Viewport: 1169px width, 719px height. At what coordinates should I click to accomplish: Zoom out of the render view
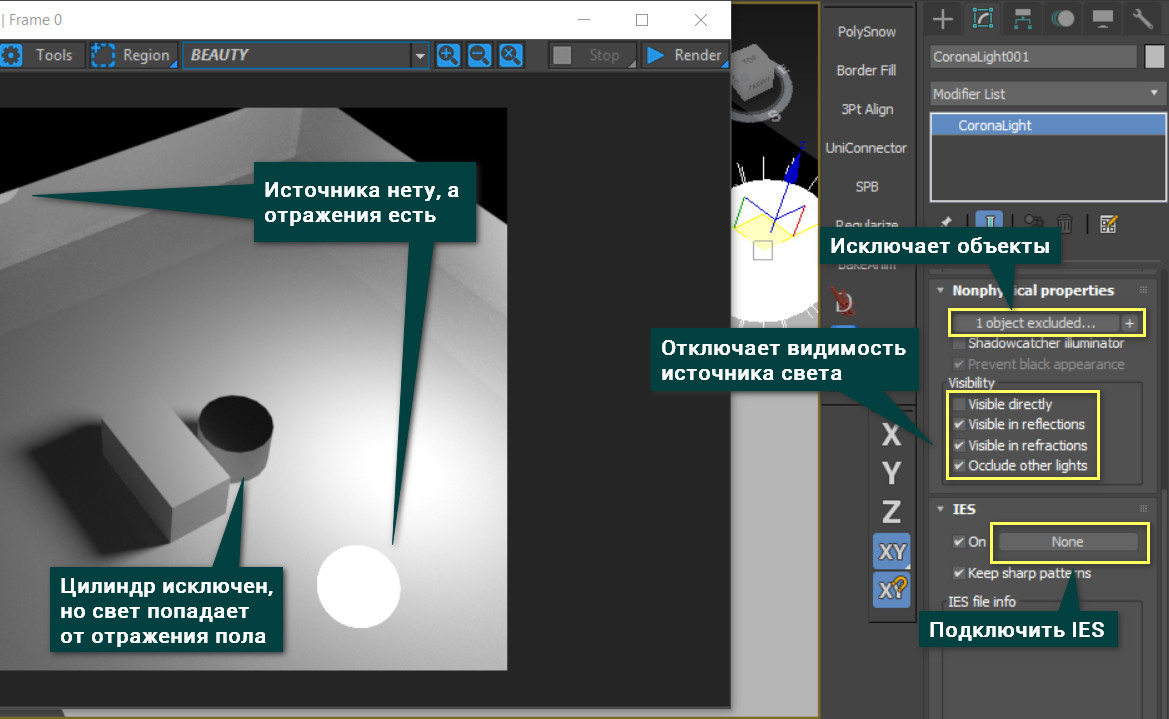click(479, 55)
